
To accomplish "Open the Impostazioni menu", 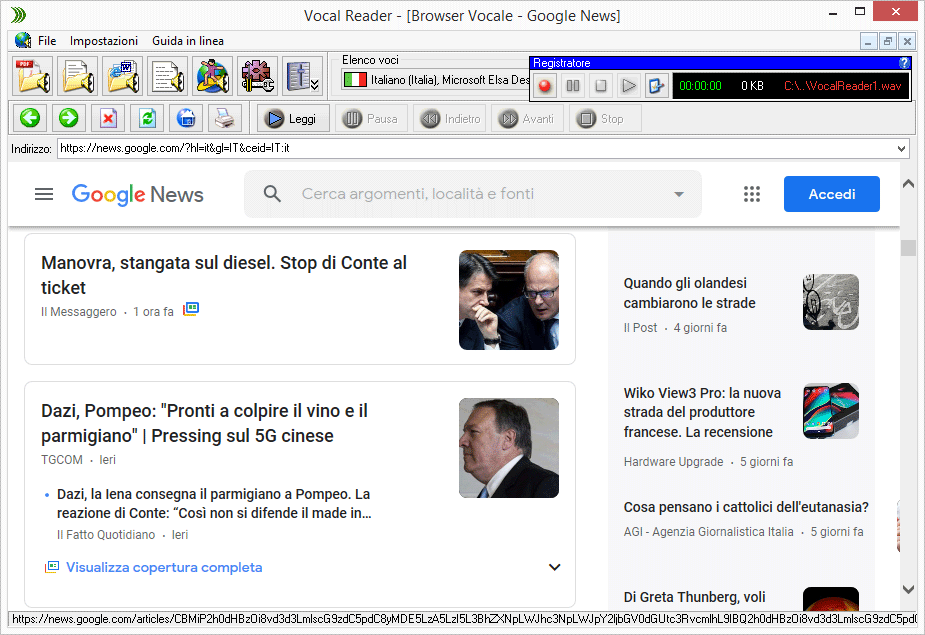I will (x=104, y=41).
